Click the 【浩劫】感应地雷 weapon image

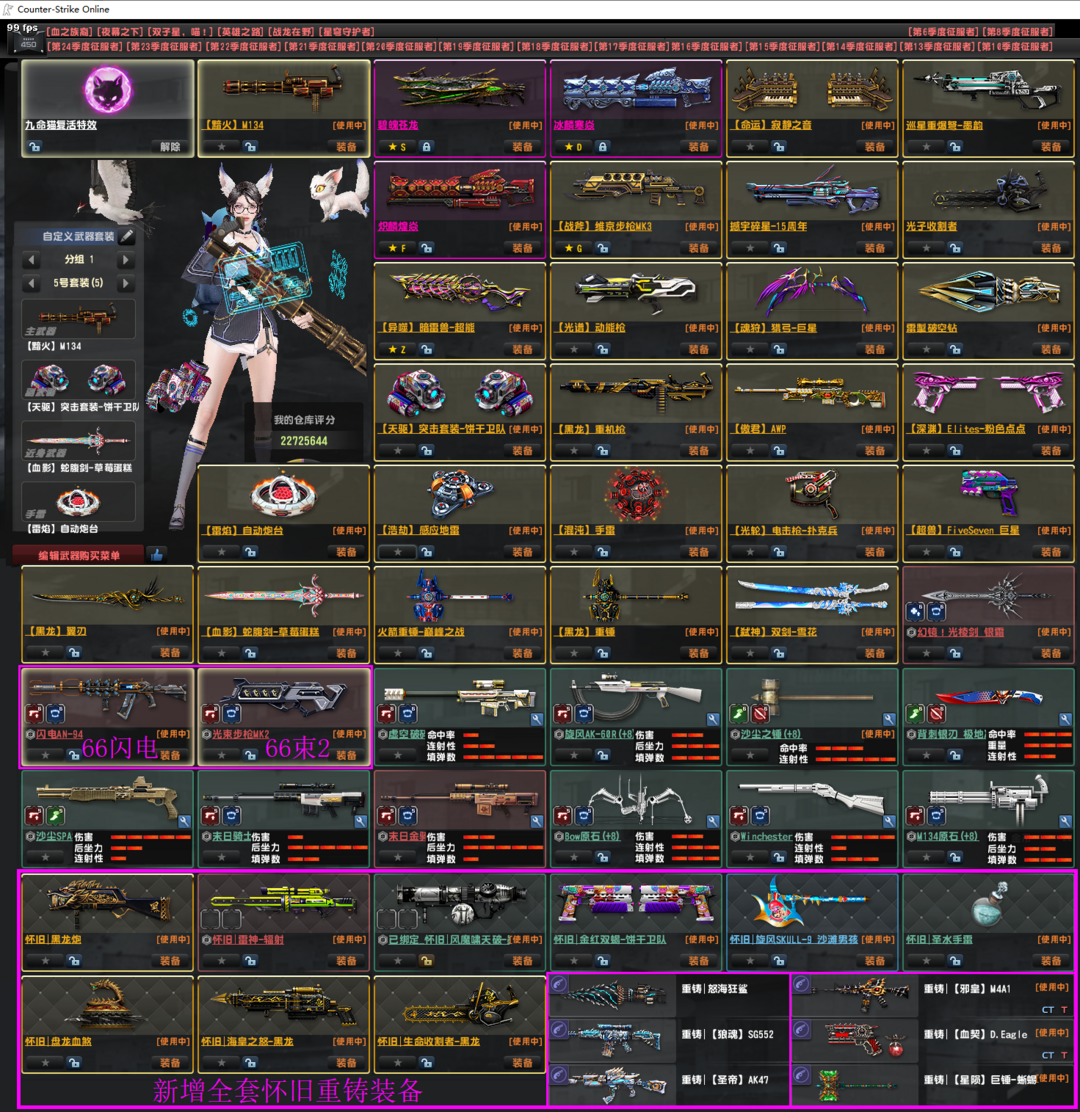[x=460, y=493]
